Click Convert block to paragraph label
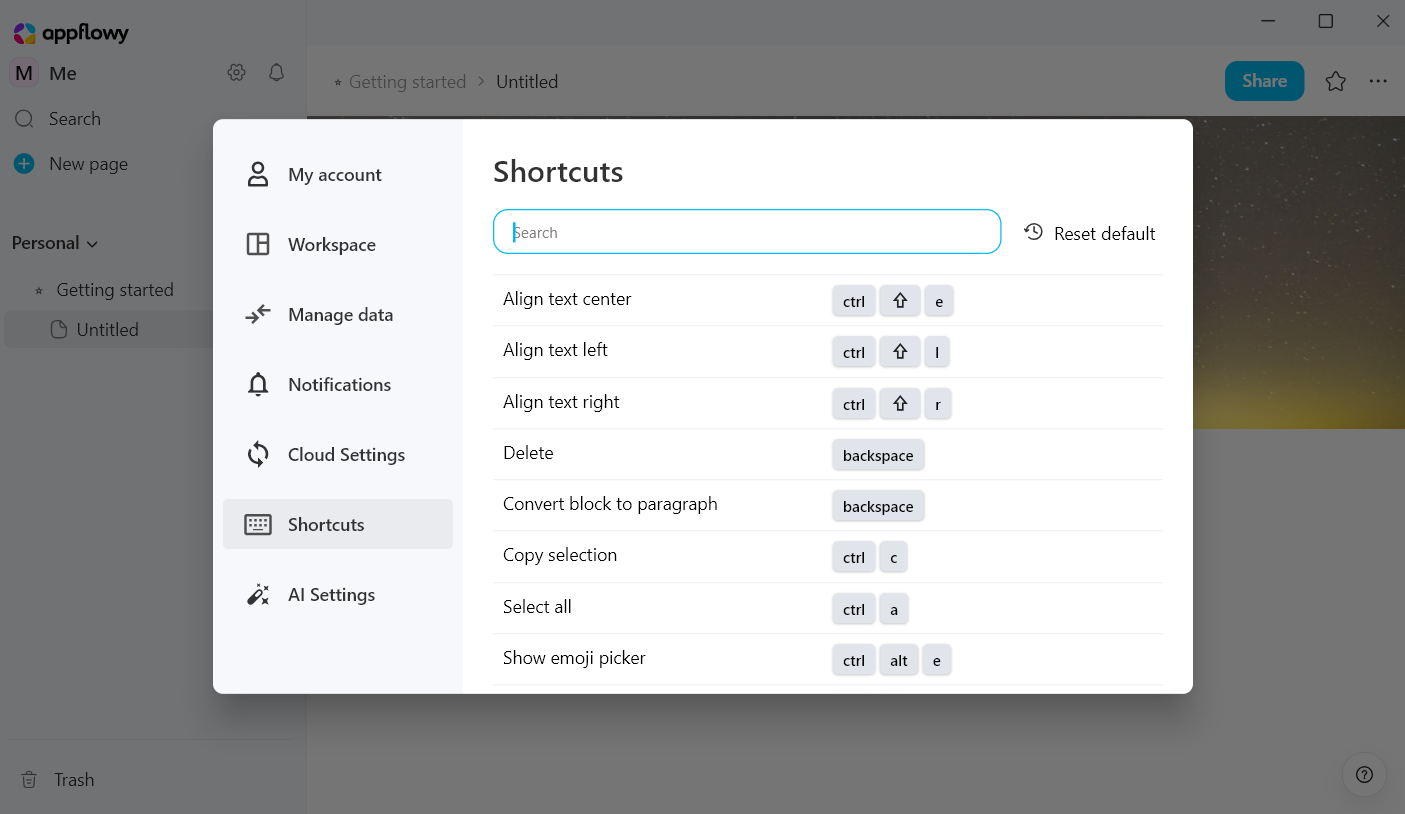 (x=610, y=504)
